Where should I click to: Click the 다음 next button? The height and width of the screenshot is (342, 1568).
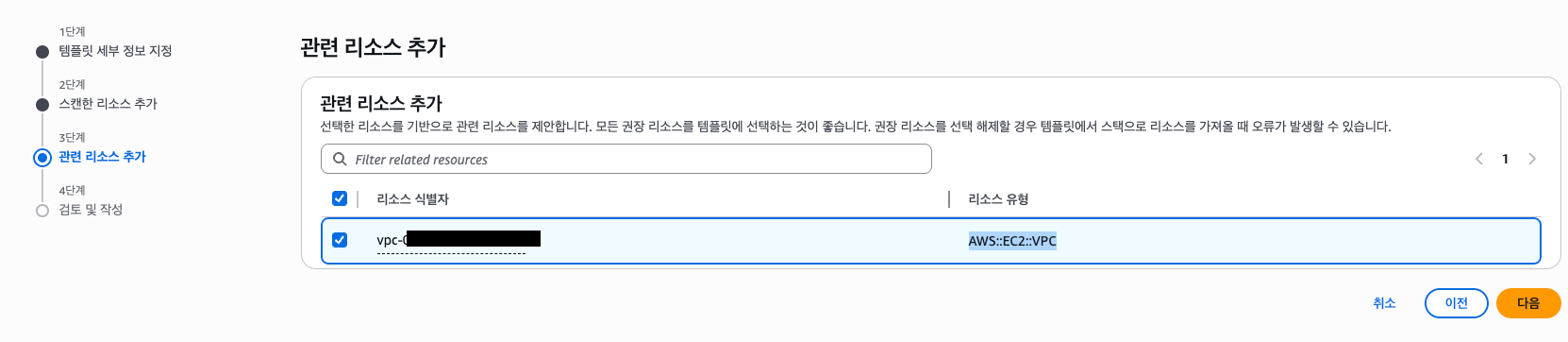point(1528,303)
